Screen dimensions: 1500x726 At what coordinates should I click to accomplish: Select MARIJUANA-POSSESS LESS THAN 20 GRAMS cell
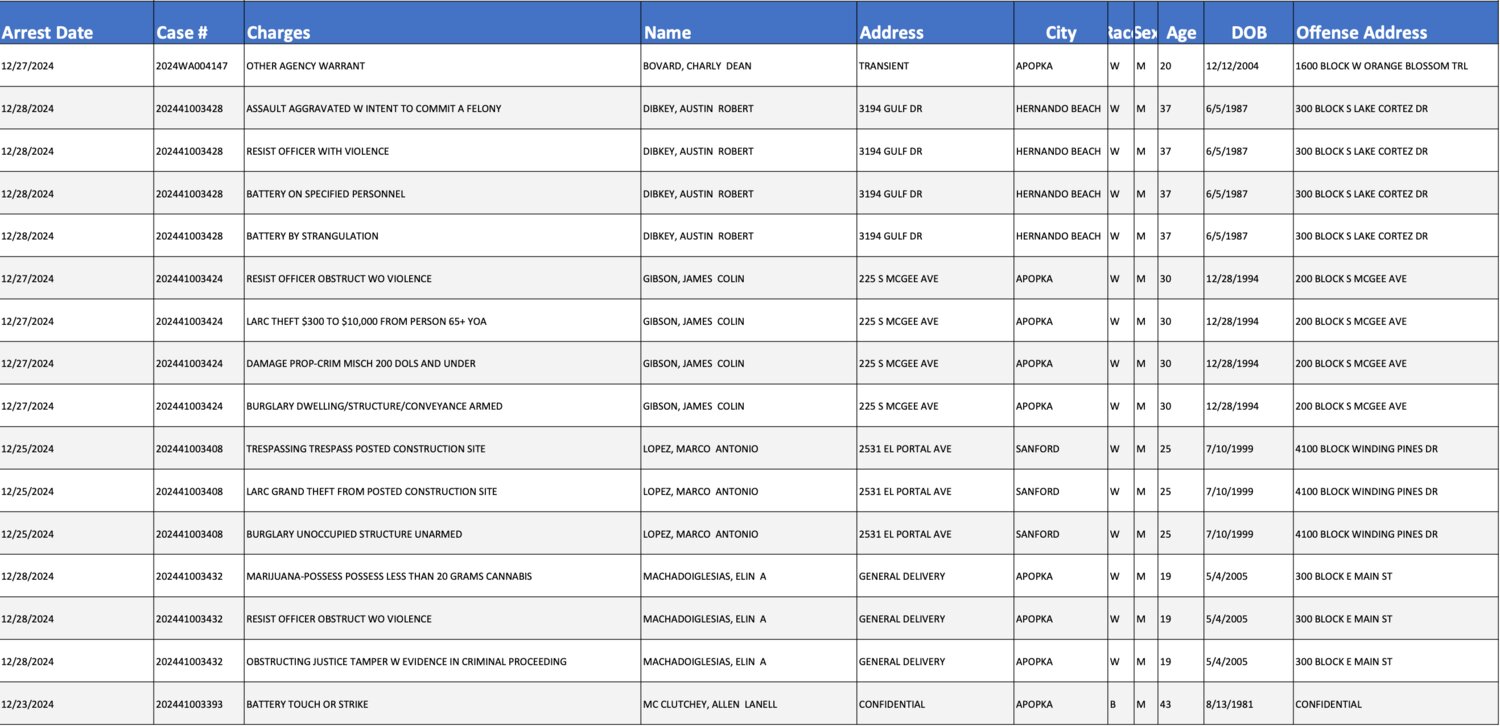click(442, 576)
